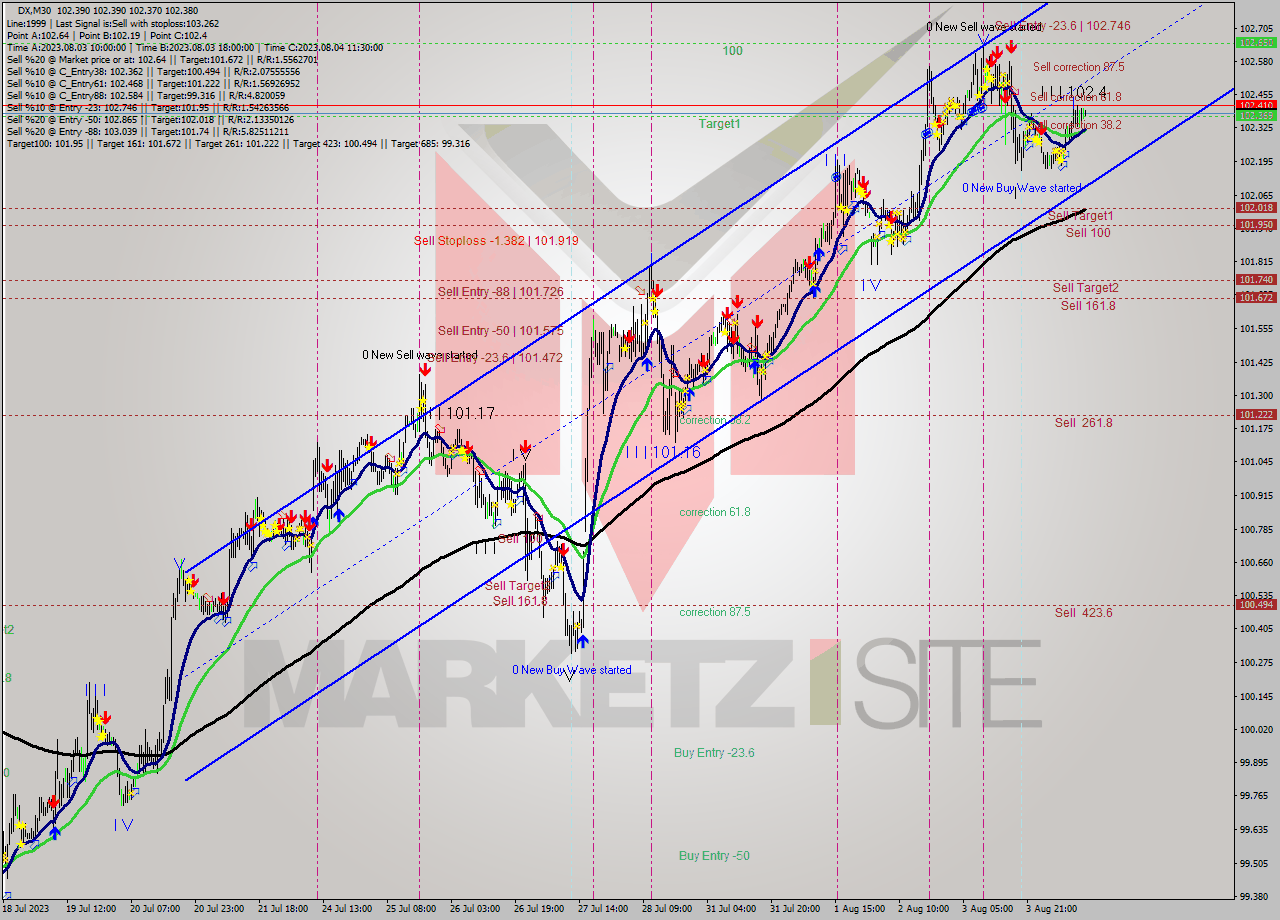
Task: Click the 100.785 price axis value
Action: click(1257, 529)
